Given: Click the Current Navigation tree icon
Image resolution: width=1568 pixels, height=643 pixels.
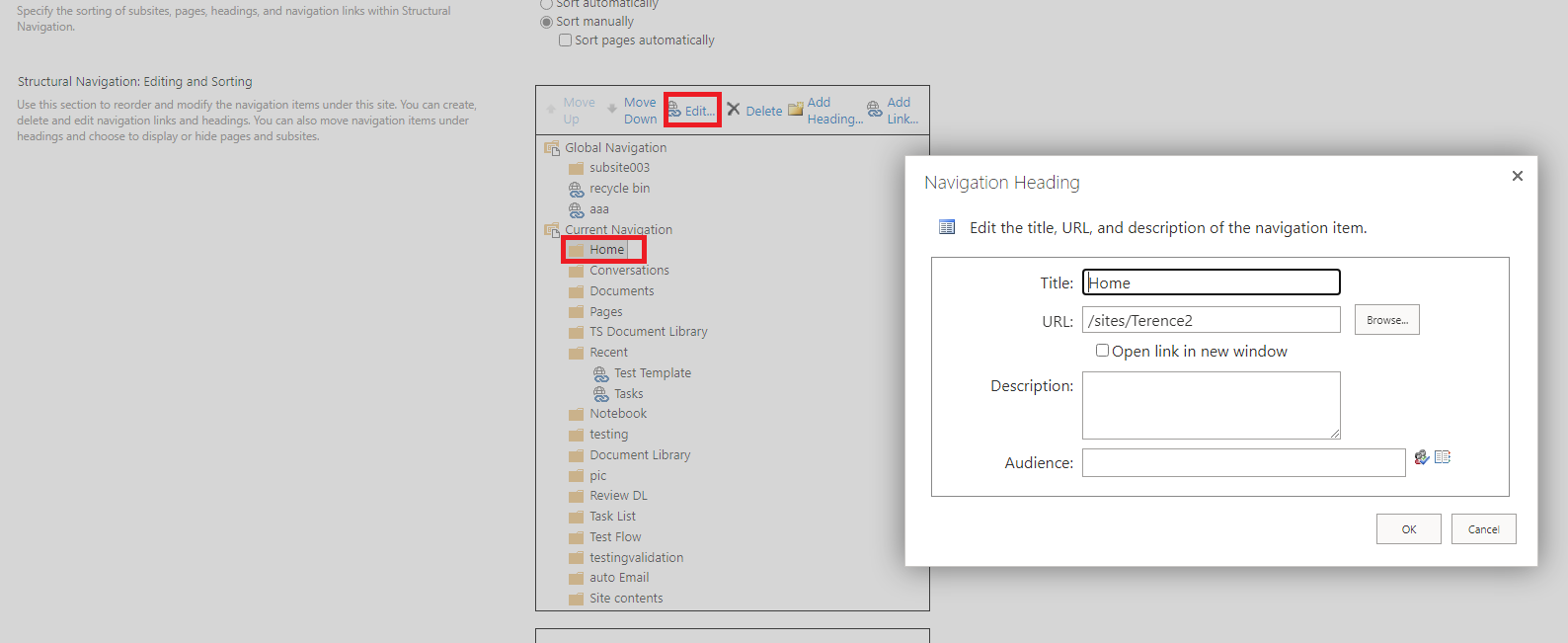Looking at the screenshot, I should pyautogui.click(x=552, y=230).
